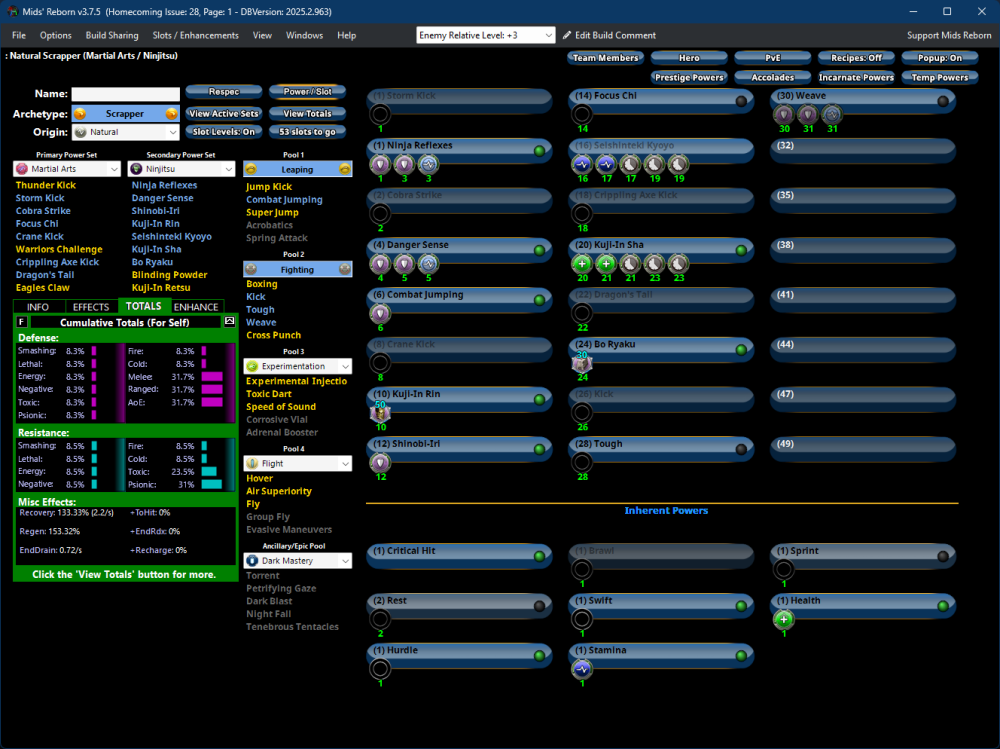Open the Build Sharing menu
Screen dimensions: 1000x749
point(111,35)
